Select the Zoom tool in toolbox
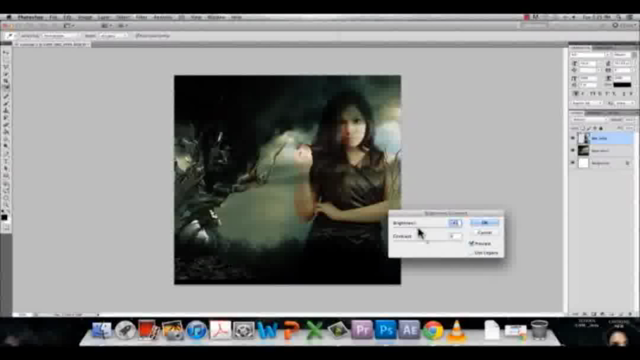Screen dimensions: 640x360 [6, 204]
